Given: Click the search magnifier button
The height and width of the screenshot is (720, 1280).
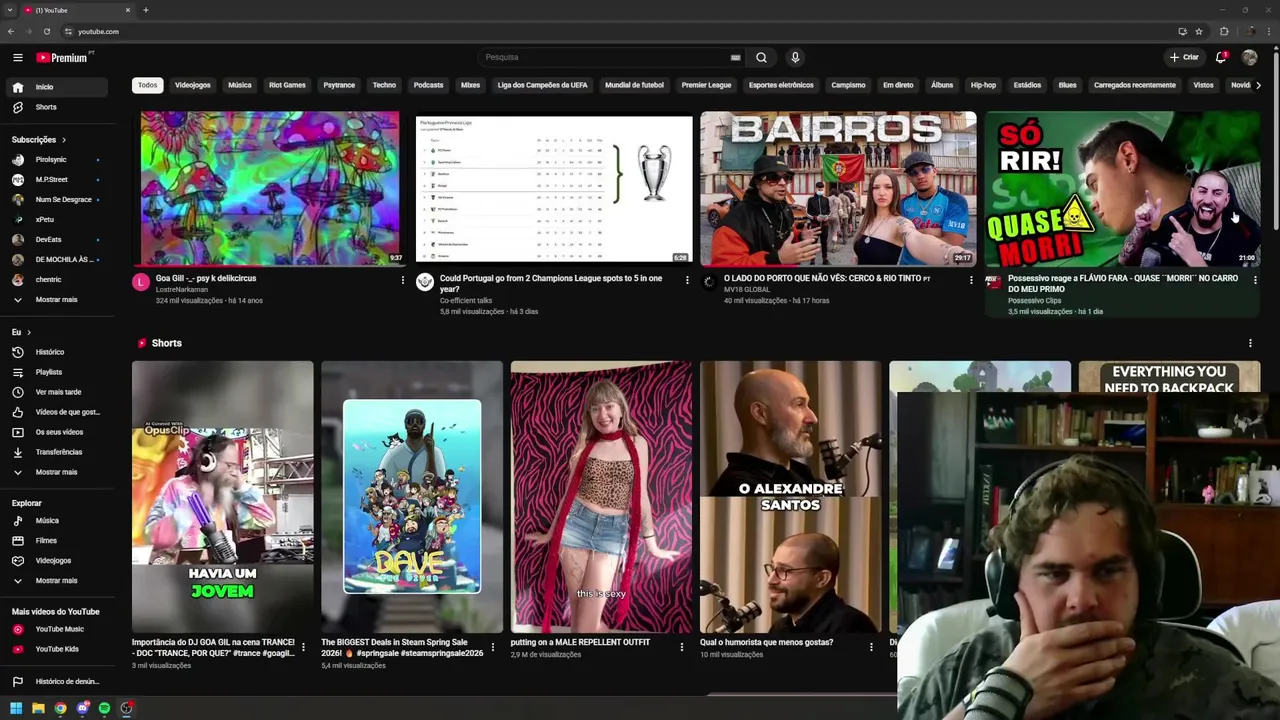Looking at the screenshot, I should coord(761,58).
